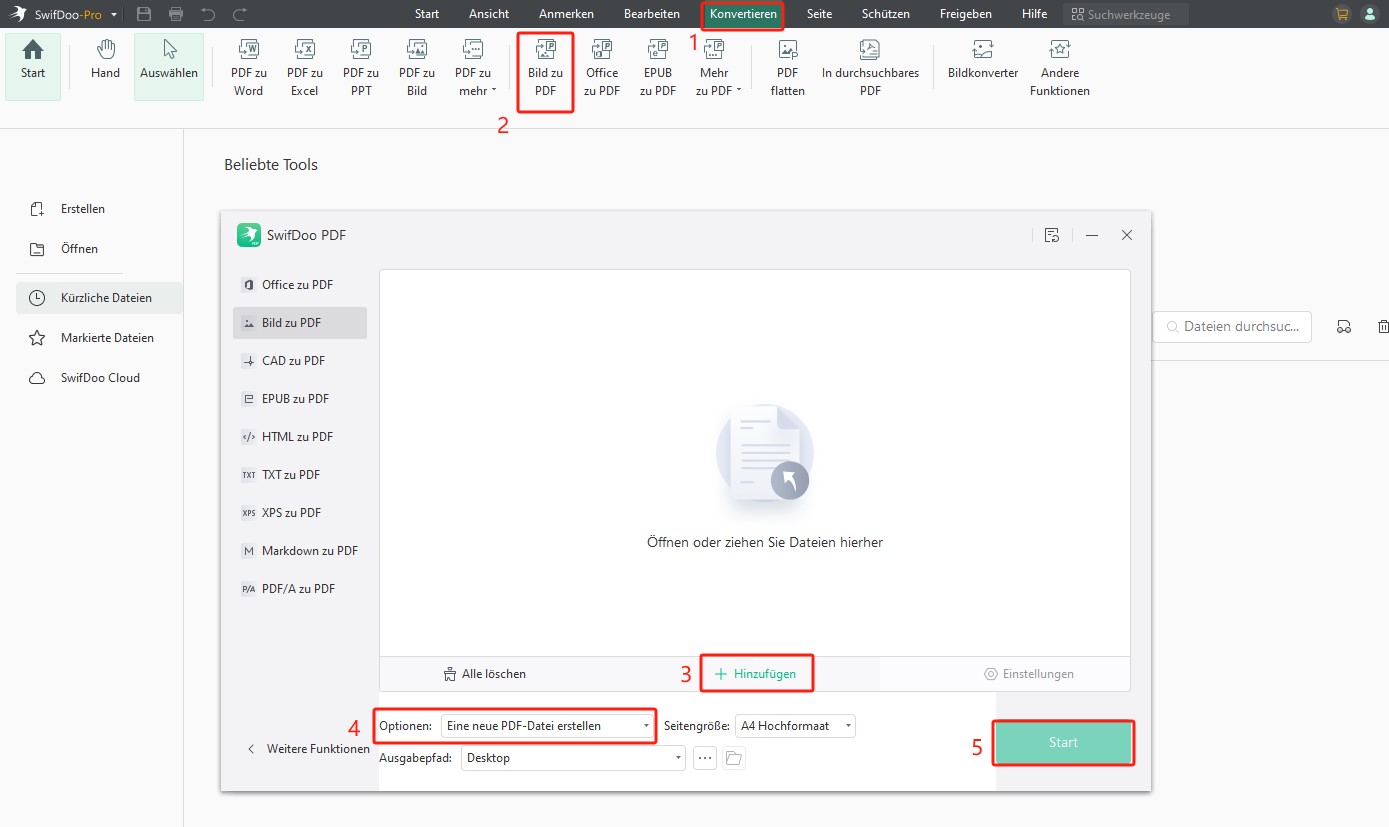Viewport: 1389px width, 827px height.
Task: Open Andere Funktionen
Action: pyautogui.click(x=1060, y=66)
